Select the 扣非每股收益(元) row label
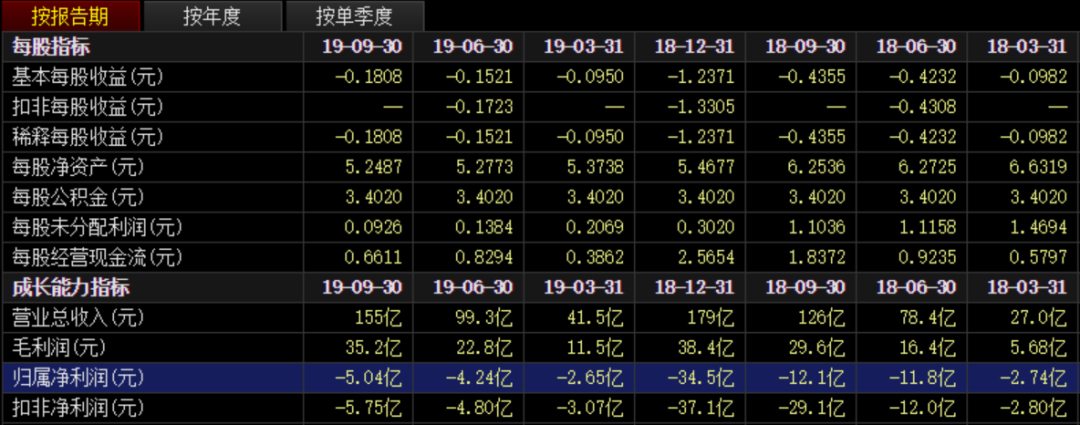This screenshot has width=1080, height=425. (87, 107)
